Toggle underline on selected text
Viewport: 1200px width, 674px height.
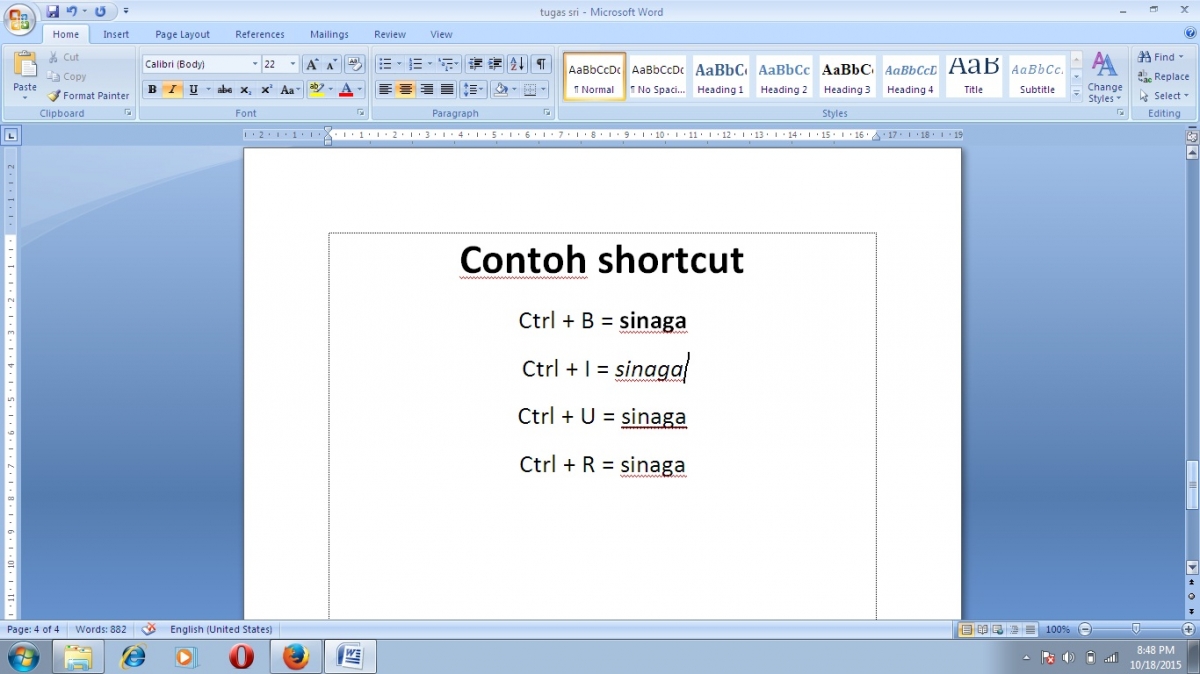[x=191, y=89]
